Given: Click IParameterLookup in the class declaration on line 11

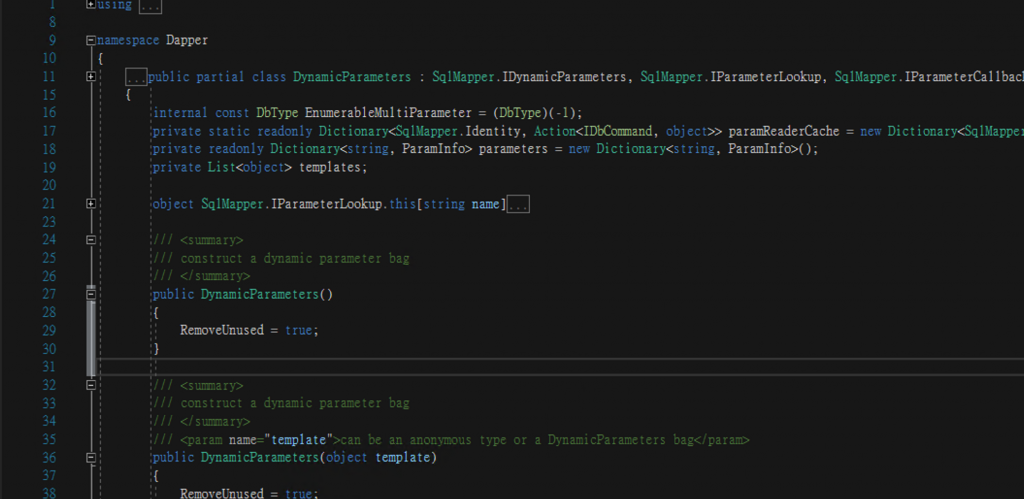Looking at the screenshot, I should (765, 77).
